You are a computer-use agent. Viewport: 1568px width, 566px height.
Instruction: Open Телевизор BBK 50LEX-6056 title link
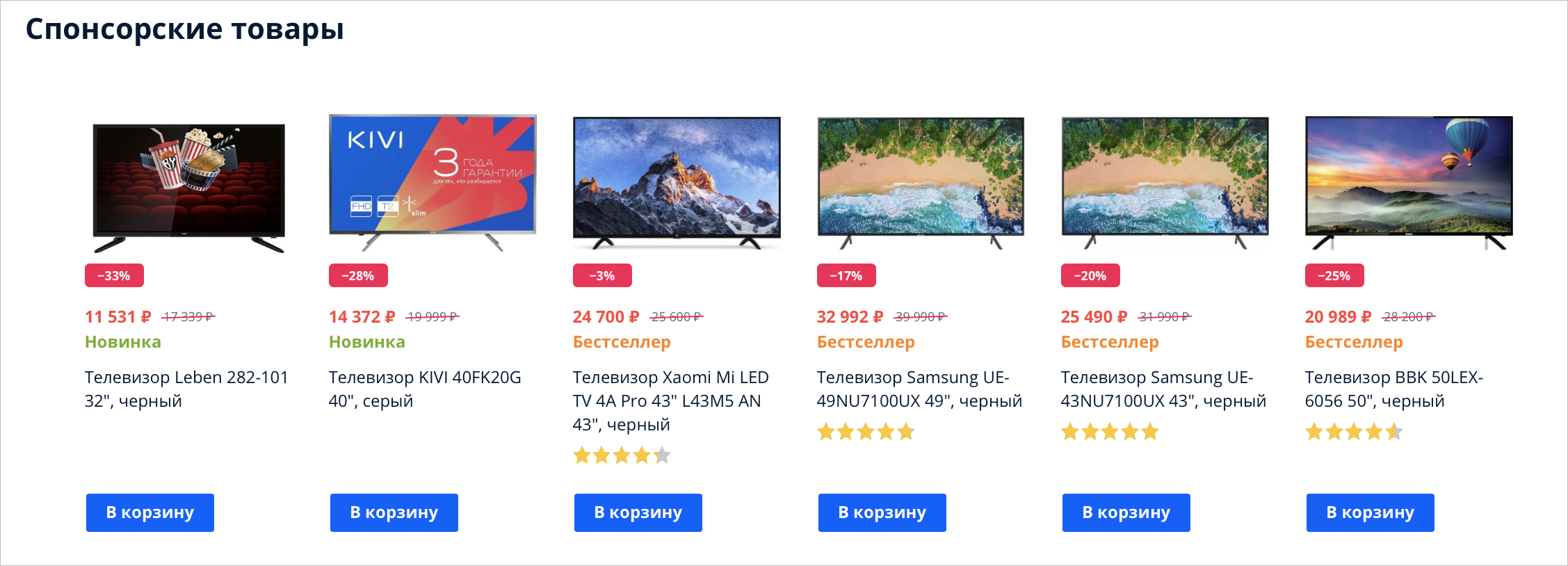coord(1393,389)
